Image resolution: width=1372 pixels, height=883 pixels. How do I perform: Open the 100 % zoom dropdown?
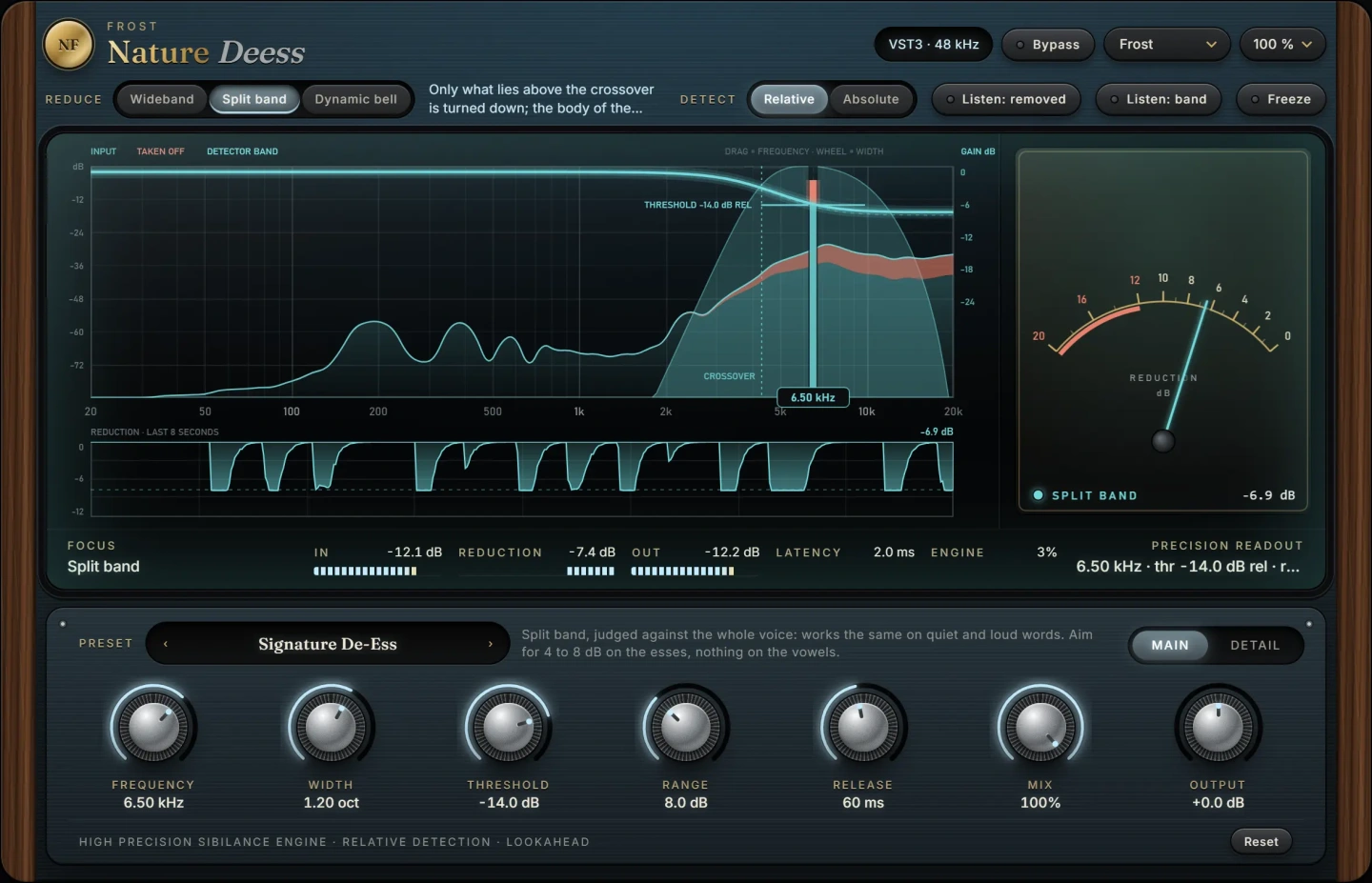[x=1282, y=44]
